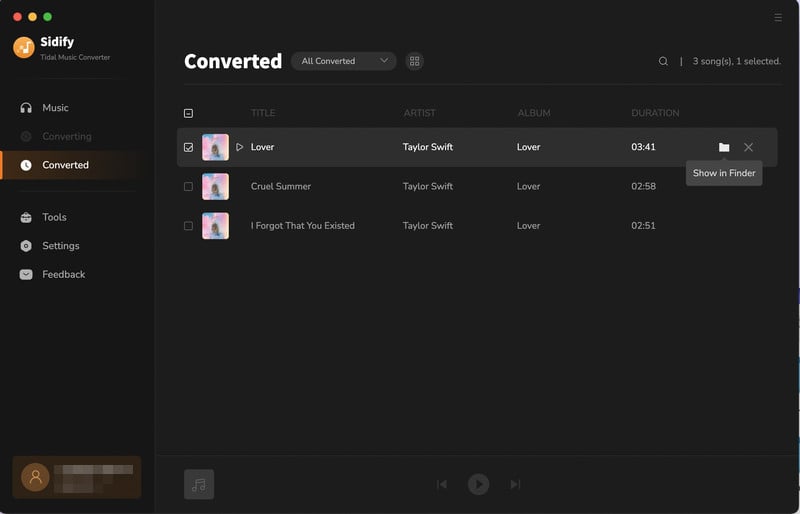Screen dimensions: 800x514
Task: Click the user avatar icon
Action: (x=35, y=477)
